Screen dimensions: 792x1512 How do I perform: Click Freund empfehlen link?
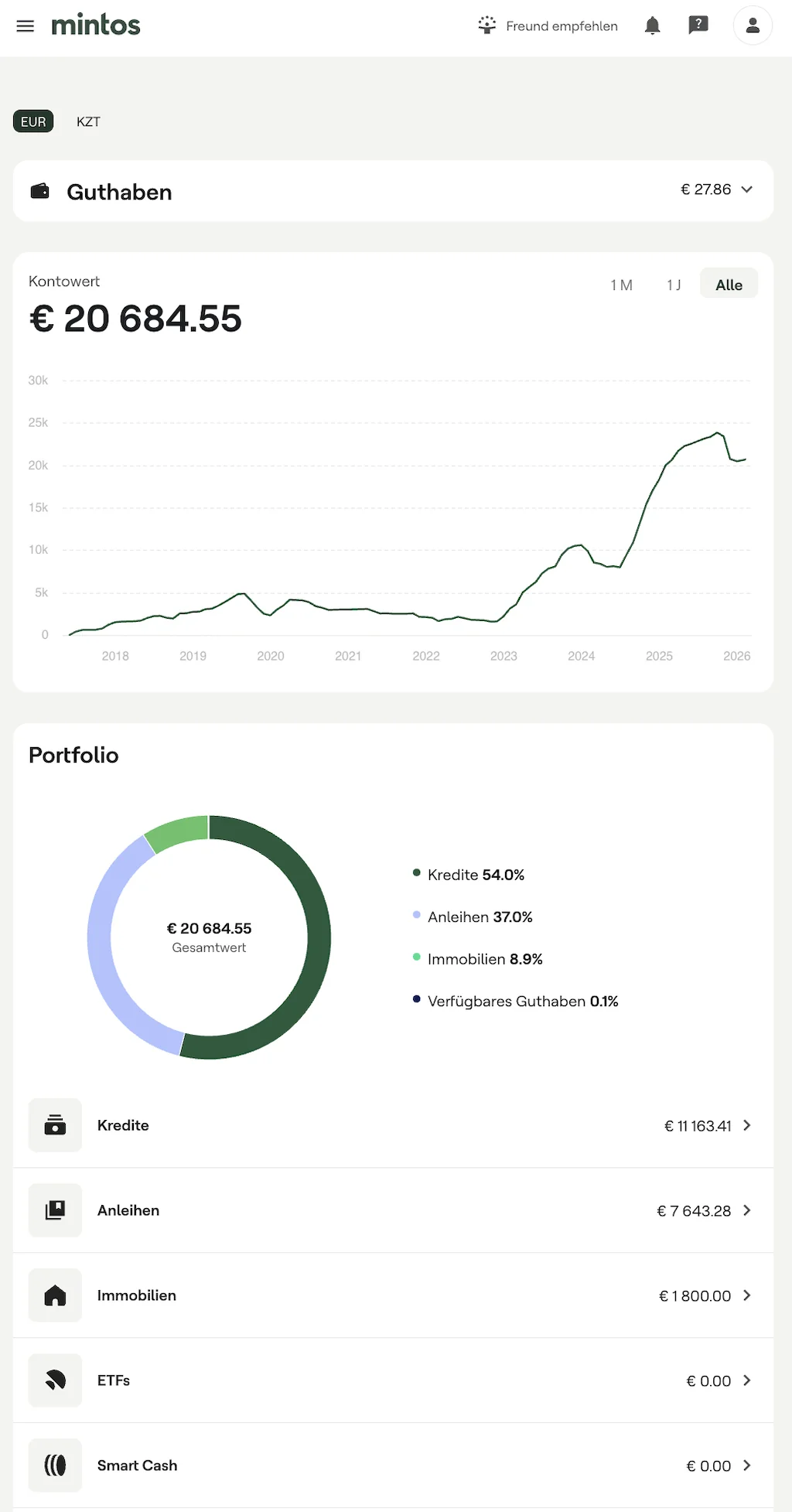pyautogui.click(x=548, y=26)
